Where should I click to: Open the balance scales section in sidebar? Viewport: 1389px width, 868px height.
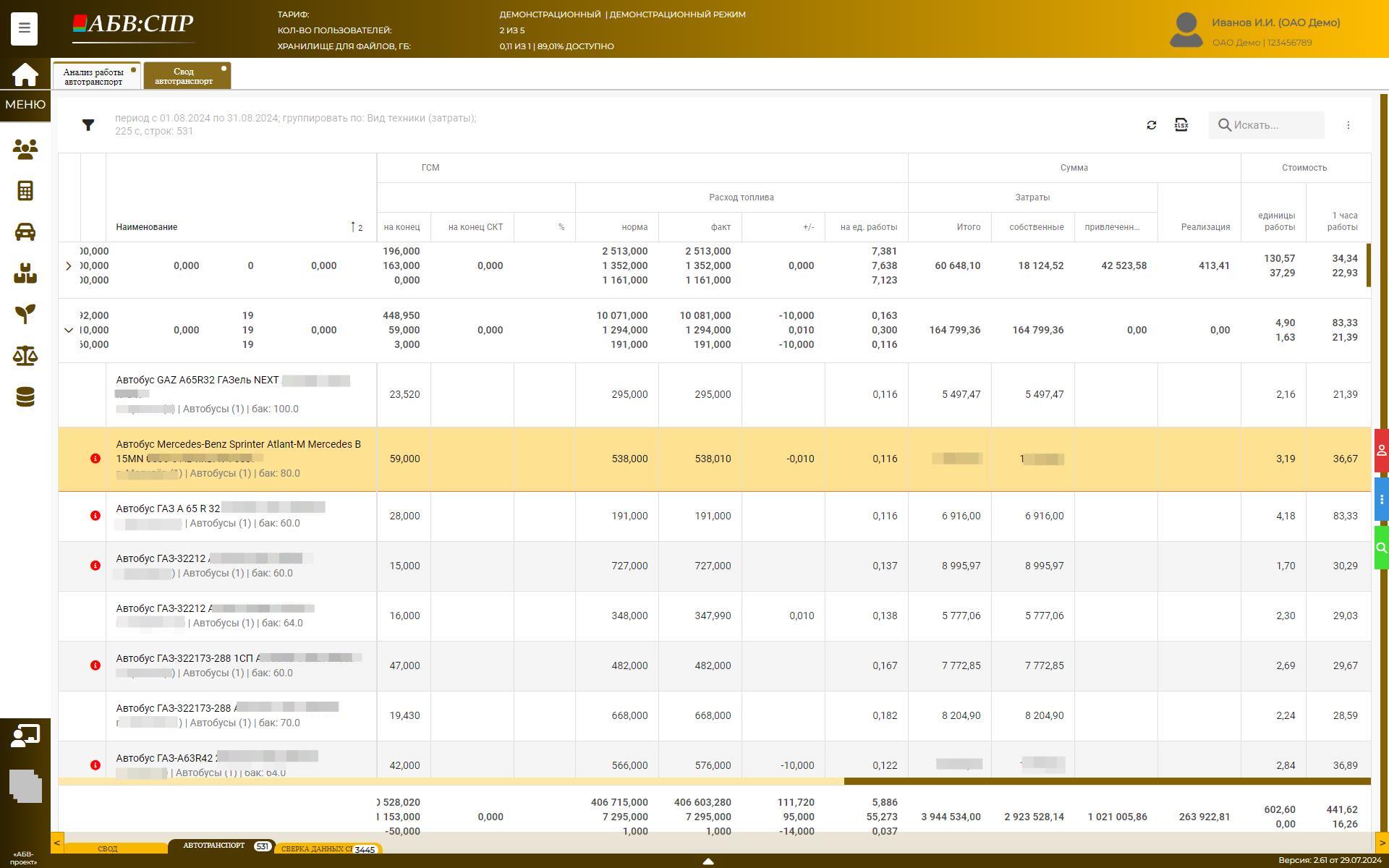click(25, 355)
